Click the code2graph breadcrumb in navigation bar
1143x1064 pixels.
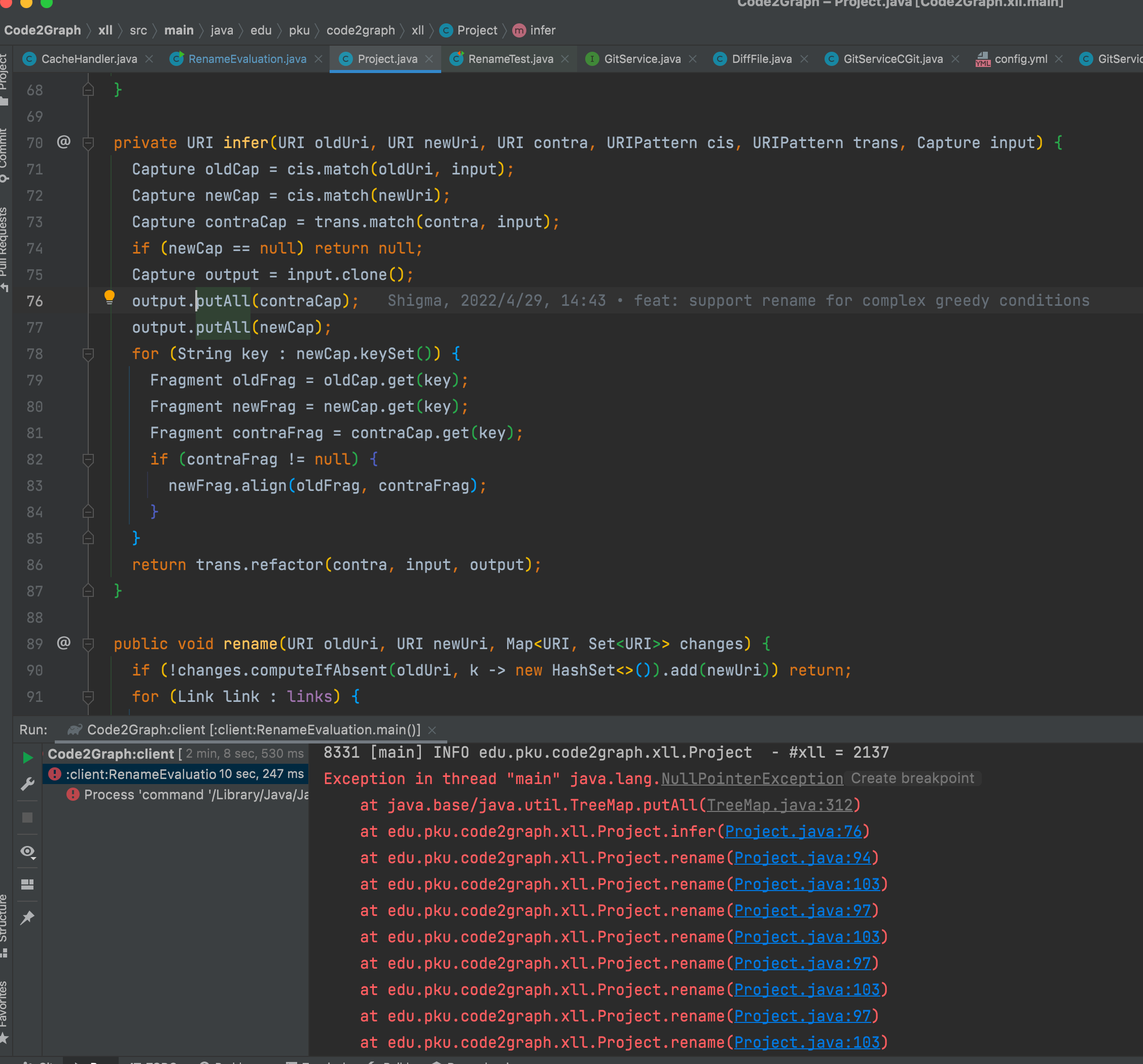pyautogui.click(x=360, y=30)
